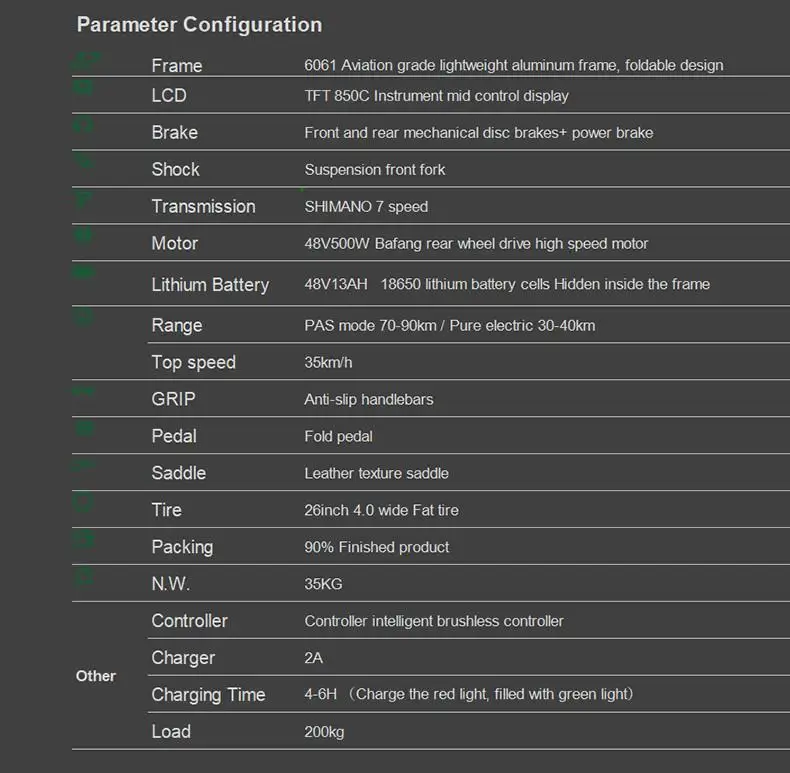
Task: Click the Controller label
Action: pyautogui.click(x=189, y=621)
